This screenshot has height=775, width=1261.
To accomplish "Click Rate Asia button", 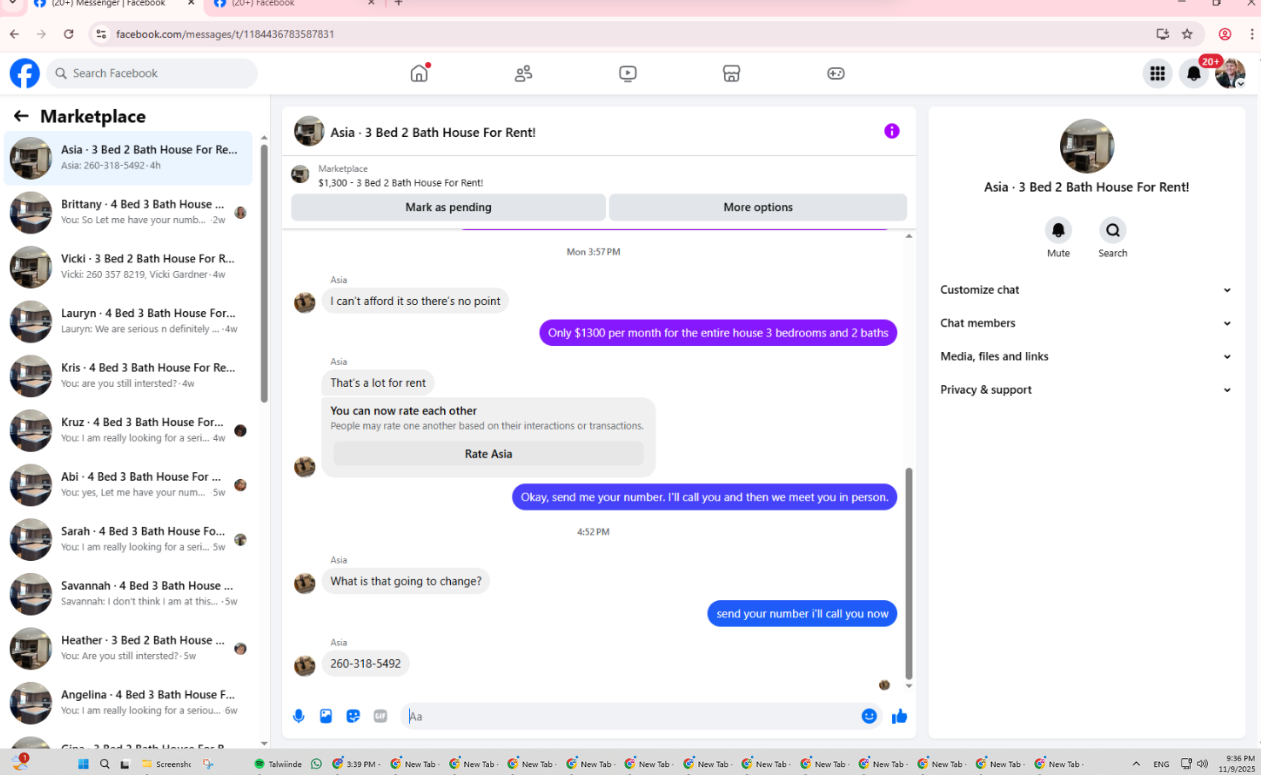I will pos(488,454).
